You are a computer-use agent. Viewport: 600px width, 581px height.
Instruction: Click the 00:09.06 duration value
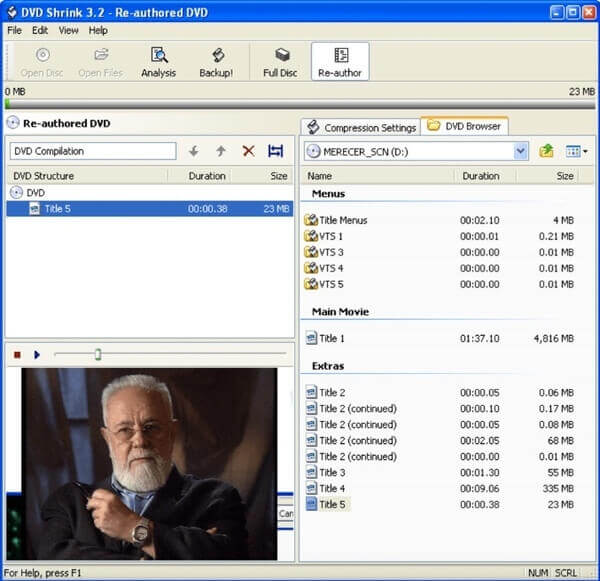(480, 489)
